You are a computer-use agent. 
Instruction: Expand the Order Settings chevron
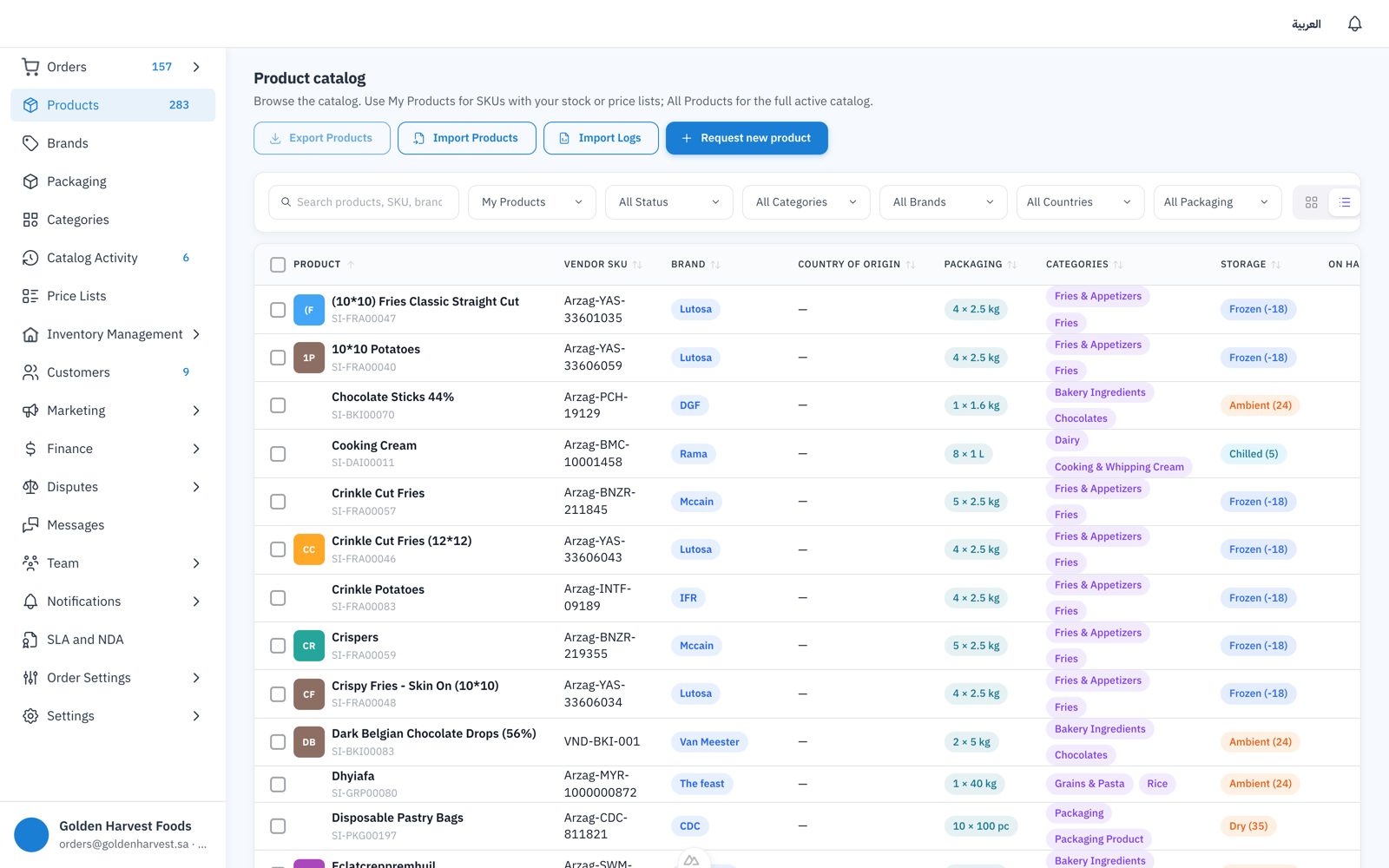point(196,678)
